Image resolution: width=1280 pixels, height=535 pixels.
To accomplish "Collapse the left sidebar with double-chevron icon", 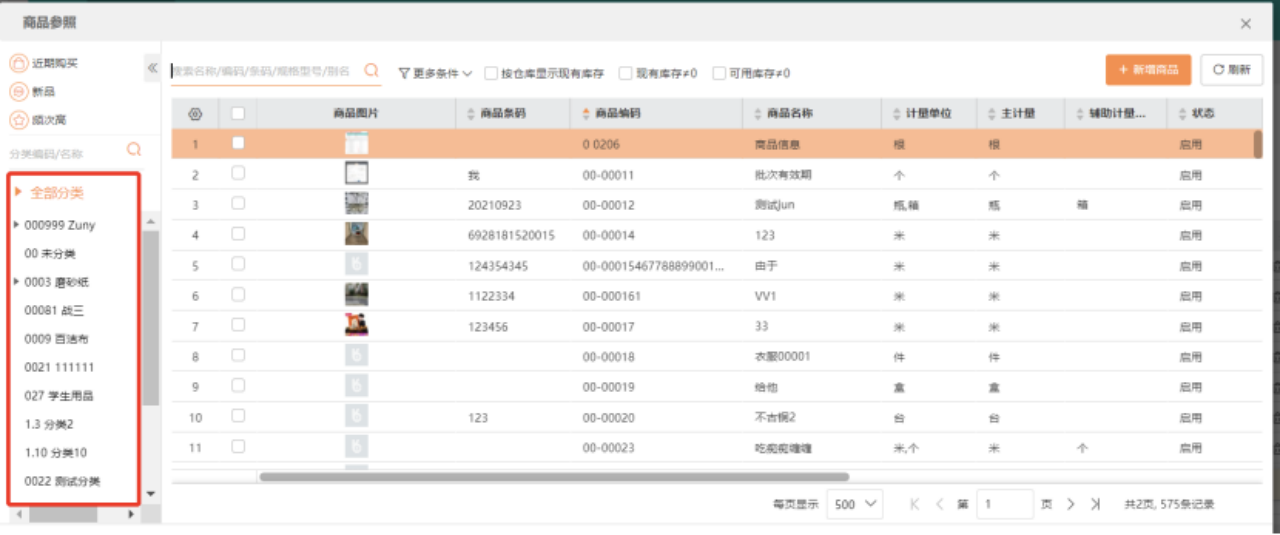I will click(152, 68).
